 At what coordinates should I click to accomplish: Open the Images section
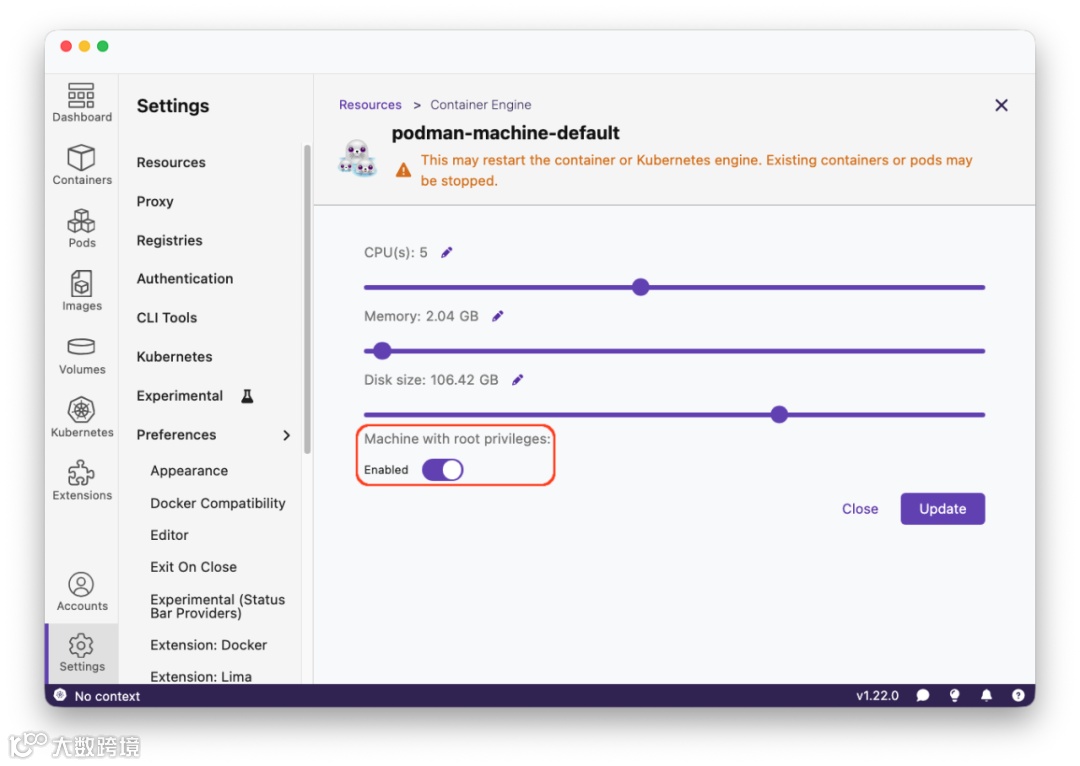[x=81, y=291]
